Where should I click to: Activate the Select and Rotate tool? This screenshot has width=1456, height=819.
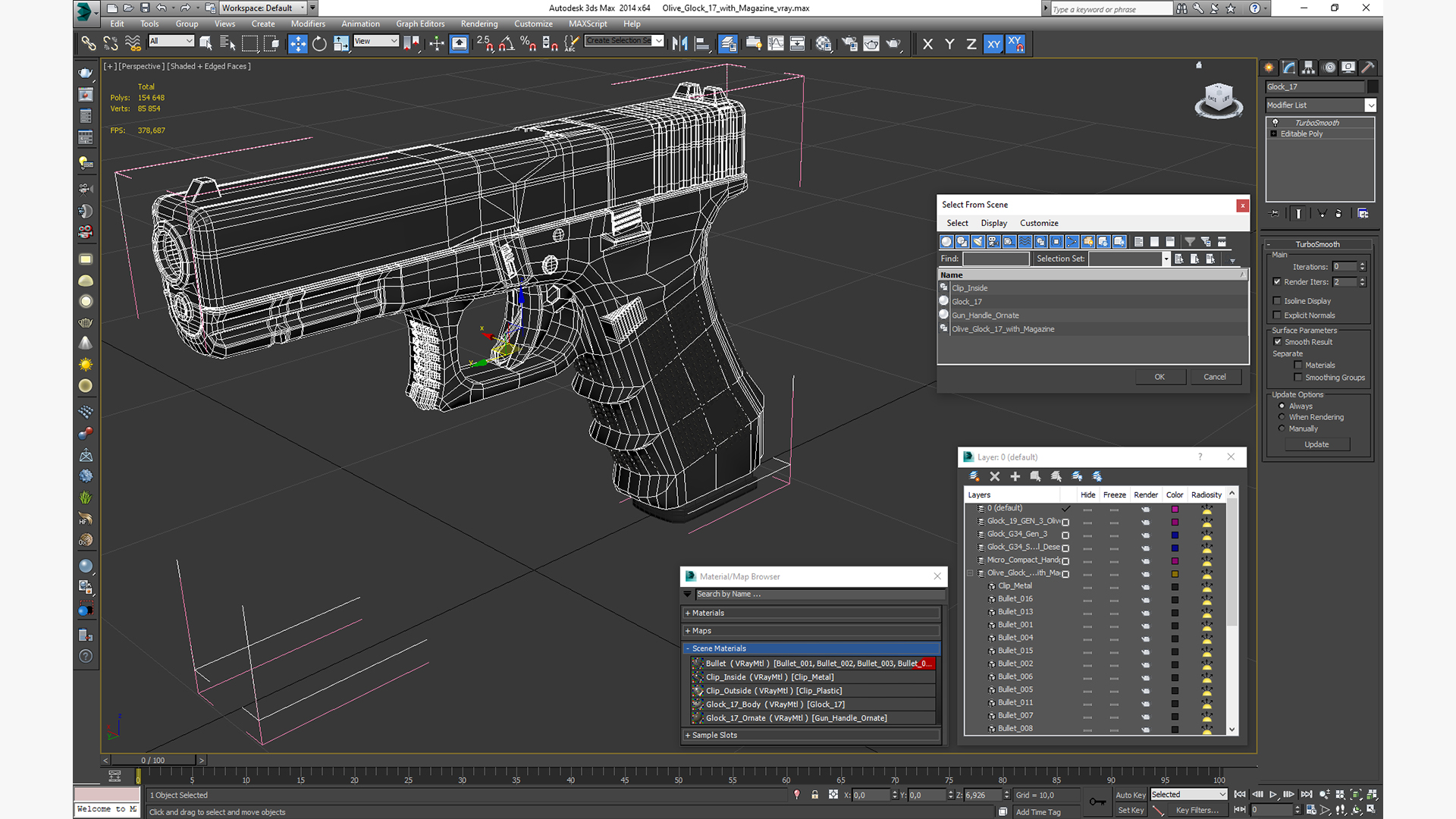319,44
